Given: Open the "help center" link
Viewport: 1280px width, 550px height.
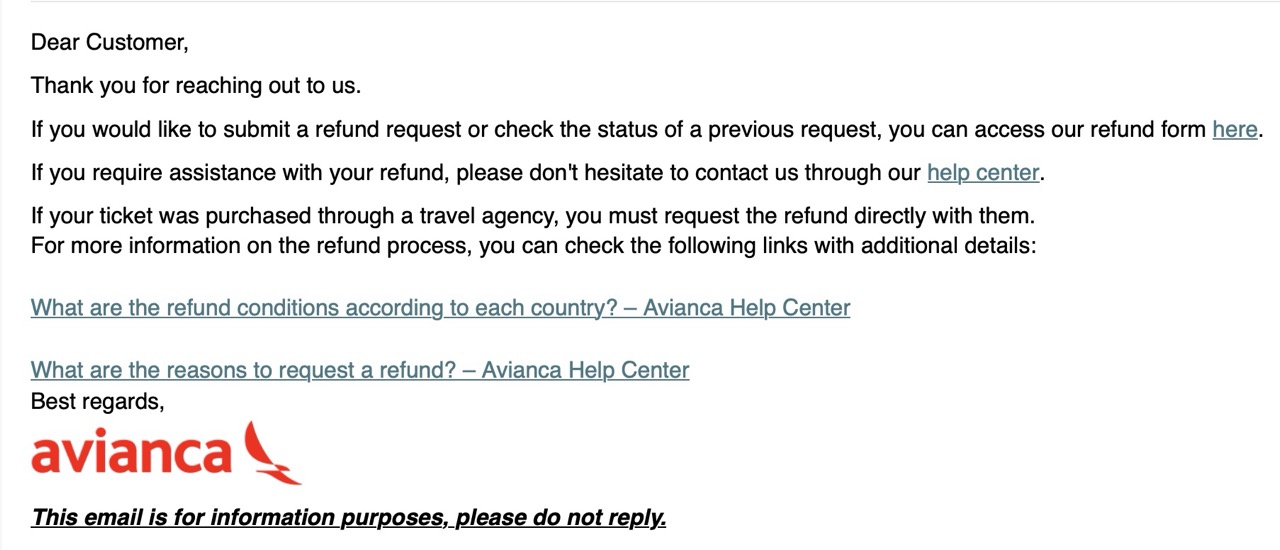Looking at the screenshot, I should click(983, 173).
